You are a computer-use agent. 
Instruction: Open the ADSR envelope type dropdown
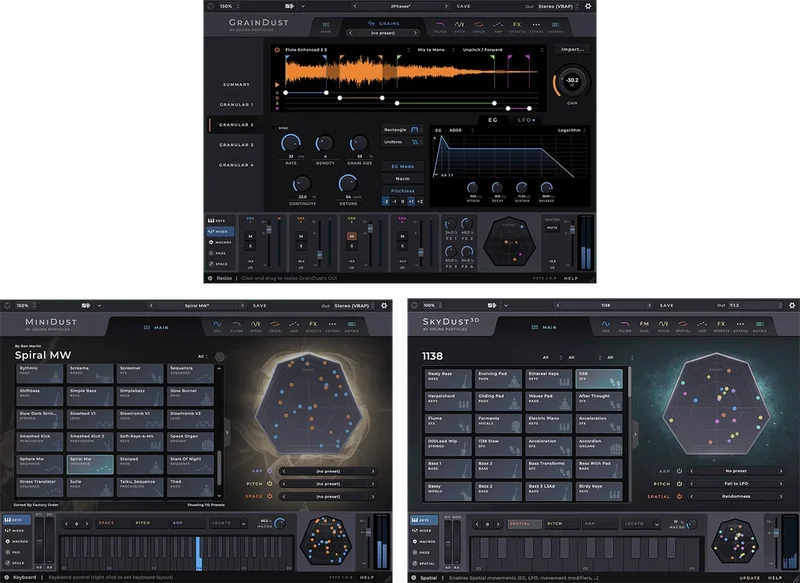click(461, 130)
